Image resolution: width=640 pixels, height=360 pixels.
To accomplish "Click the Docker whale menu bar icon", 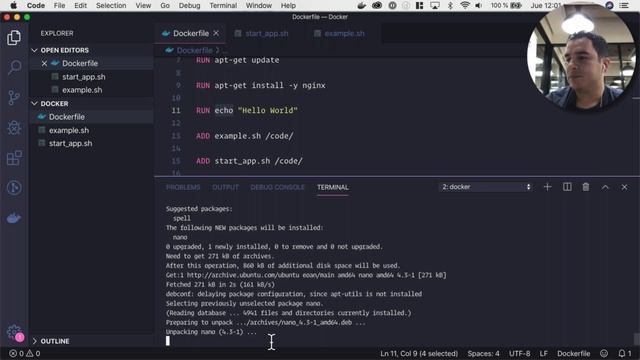I will point(362,5).
